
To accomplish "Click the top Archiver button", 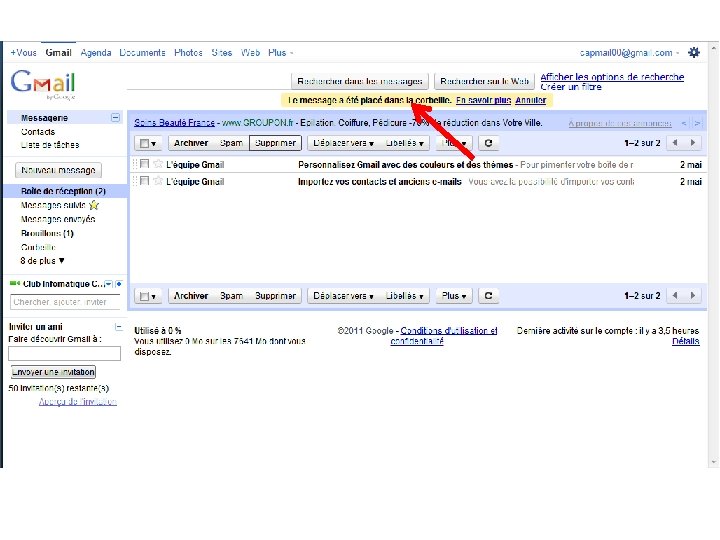I will (x=191, y=143).
